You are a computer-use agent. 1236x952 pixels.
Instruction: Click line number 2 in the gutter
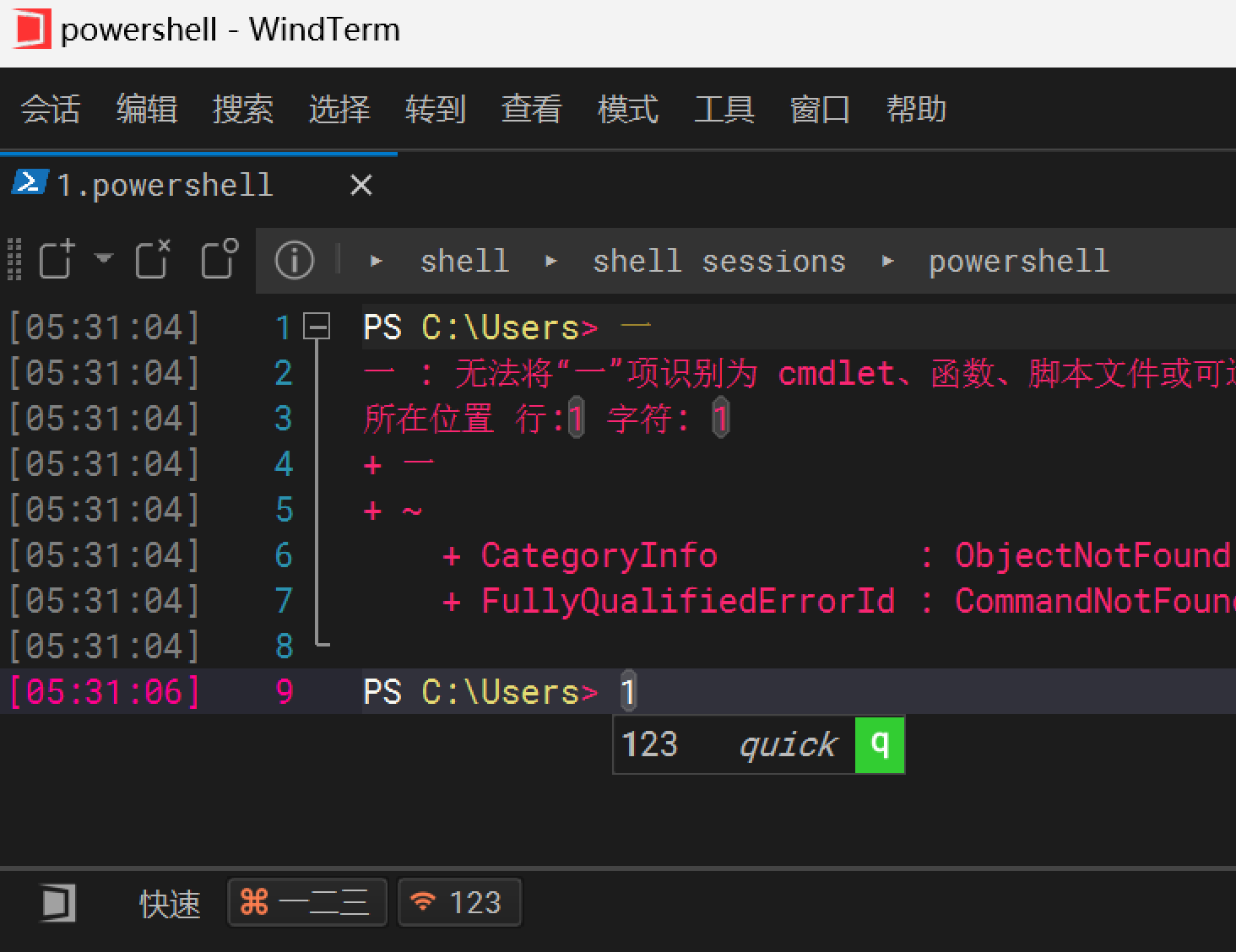284,373
